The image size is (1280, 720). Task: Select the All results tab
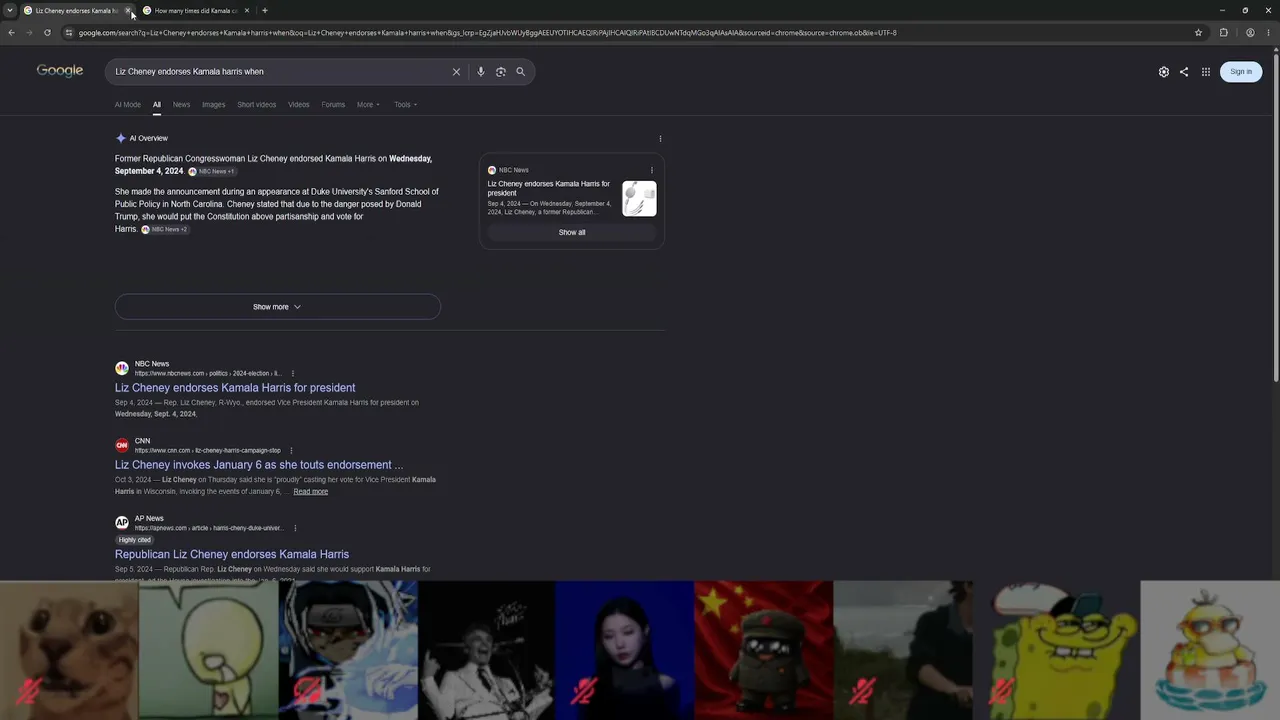coord(157,105)
